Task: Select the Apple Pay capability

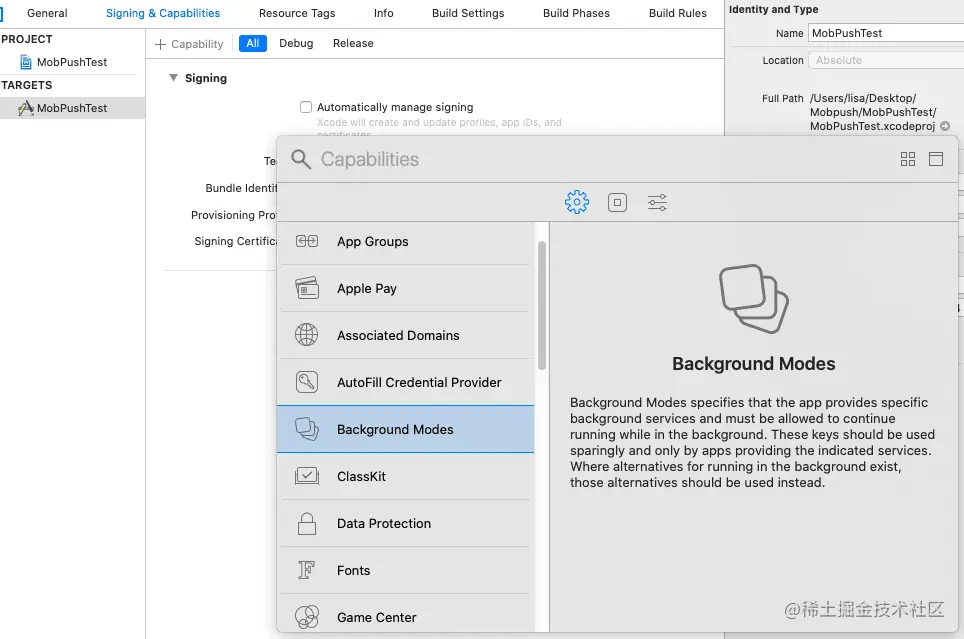Action: pyautogui.click(x=406, y=288)
